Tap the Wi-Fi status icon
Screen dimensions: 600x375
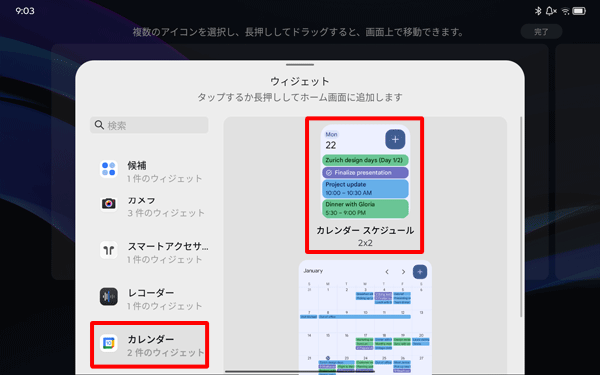565,11
